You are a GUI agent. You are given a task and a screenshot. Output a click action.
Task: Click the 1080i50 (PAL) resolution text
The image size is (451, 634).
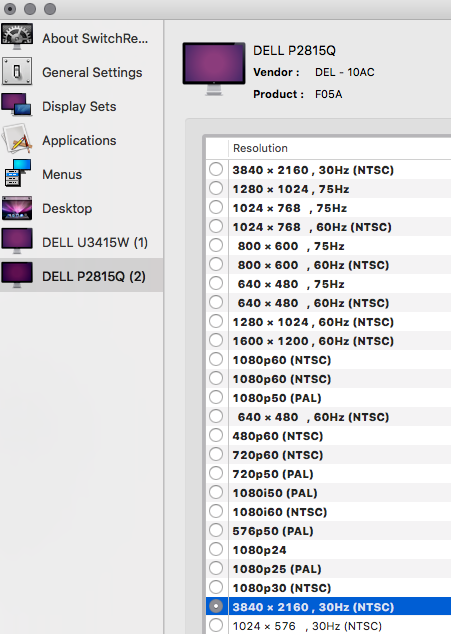click(x=275, y=493)
